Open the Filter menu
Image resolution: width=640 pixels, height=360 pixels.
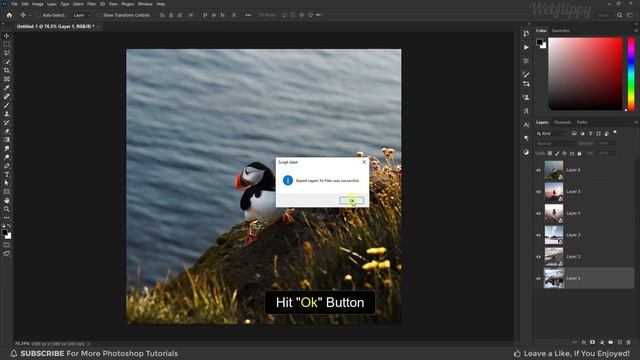pyautogui.click(x=91, y=4)
